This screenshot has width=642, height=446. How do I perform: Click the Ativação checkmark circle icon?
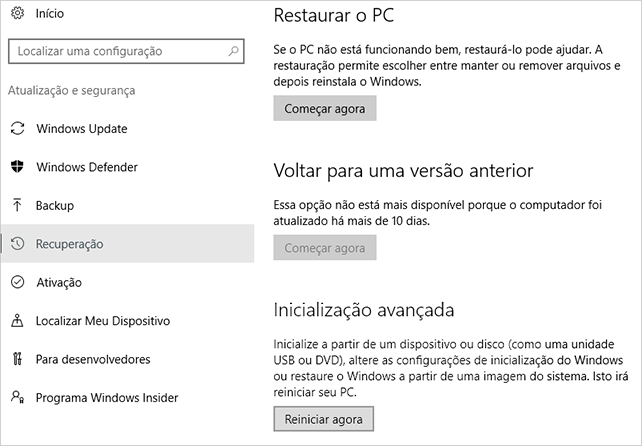[x=17, y=282]
